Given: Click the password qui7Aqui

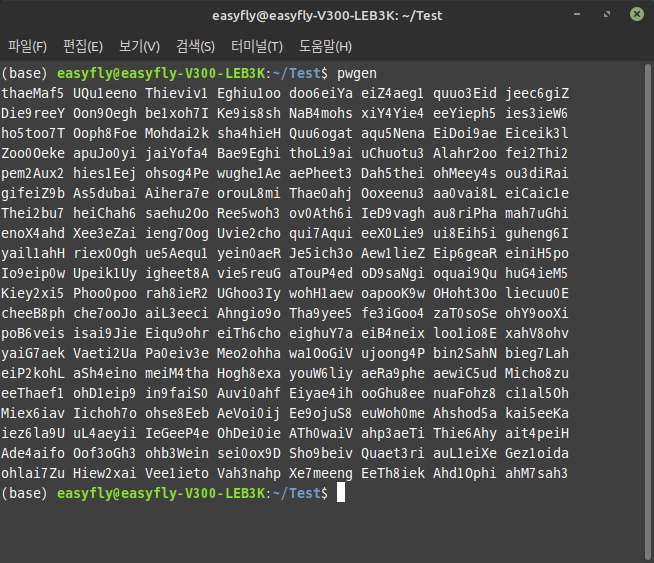Looking at the screenshot, I should pyautogui.click(x=321, y=234).
